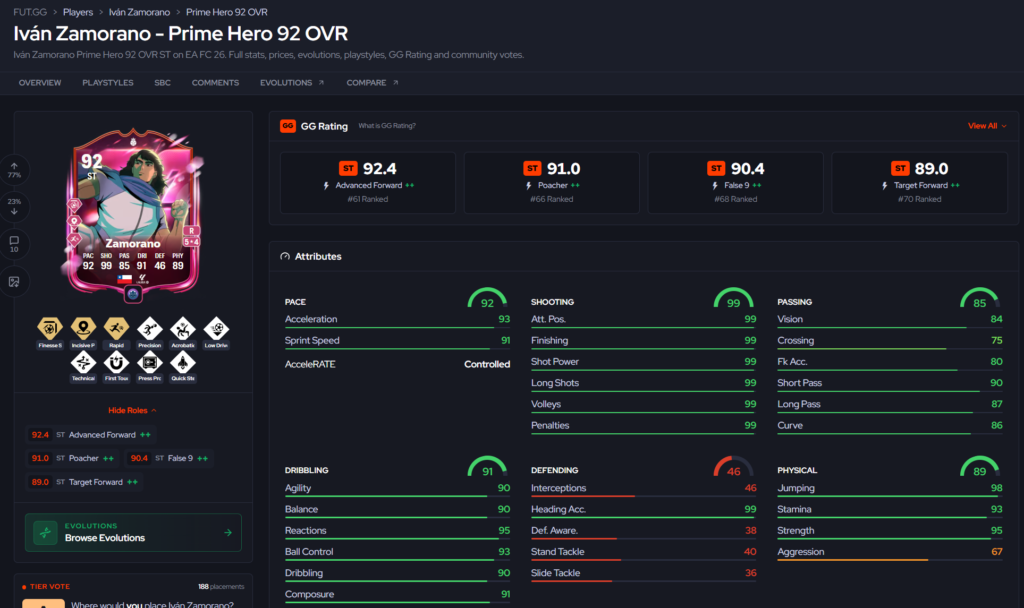This screenshot has height=608, width=1024.
Task: Click the 90.4 ST False 9 role chip
Action: coord(169,458)
